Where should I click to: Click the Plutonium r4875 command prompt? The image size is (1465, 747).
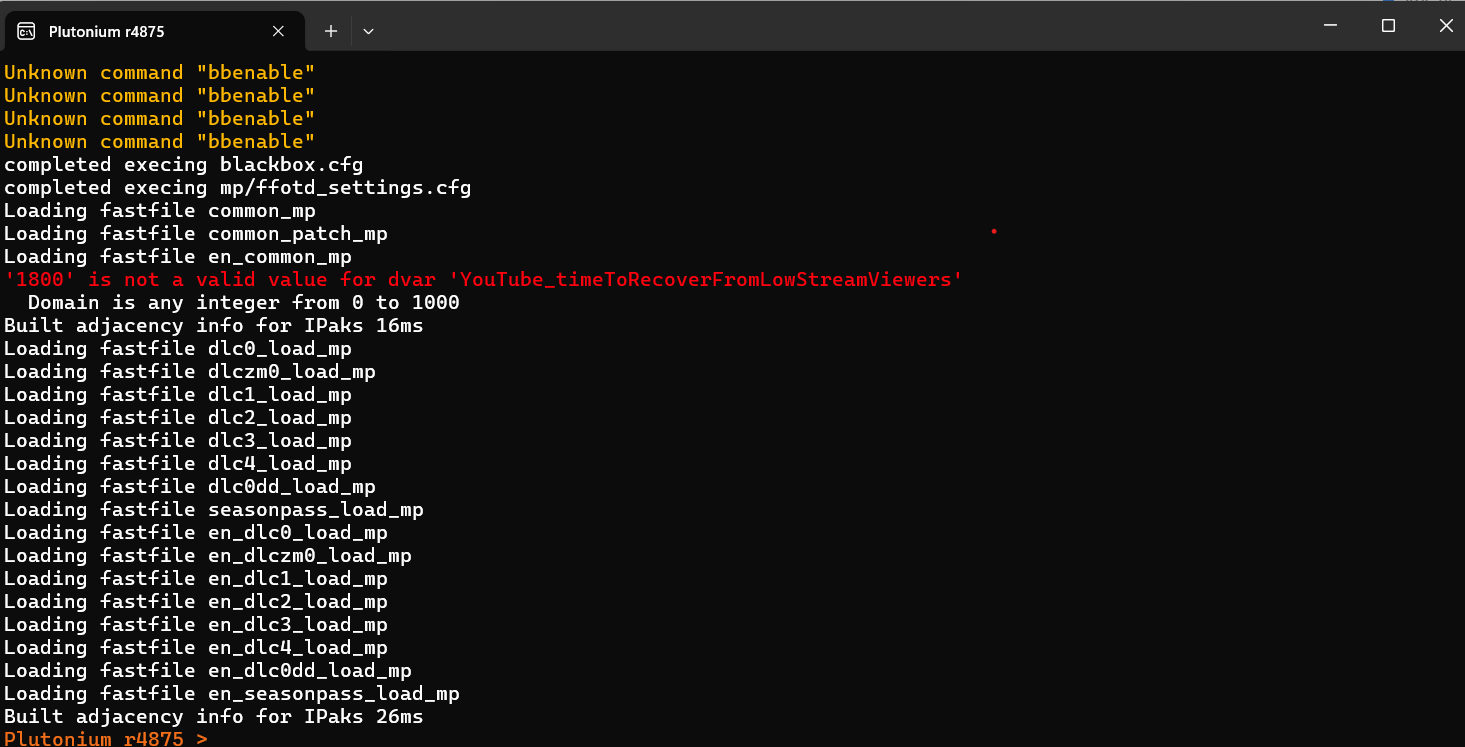coord(106,739)
